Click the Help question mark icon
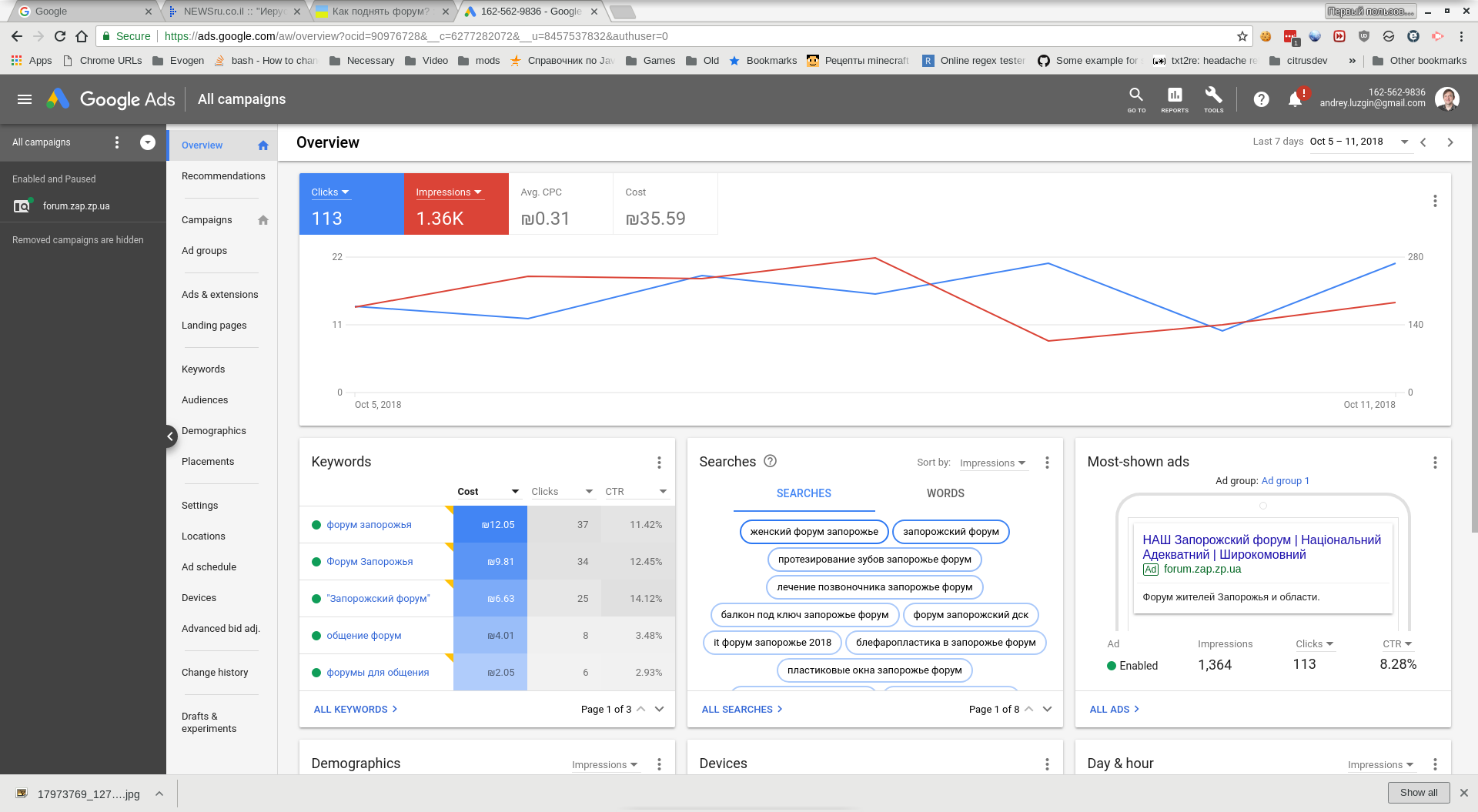 click(1261, 99)
